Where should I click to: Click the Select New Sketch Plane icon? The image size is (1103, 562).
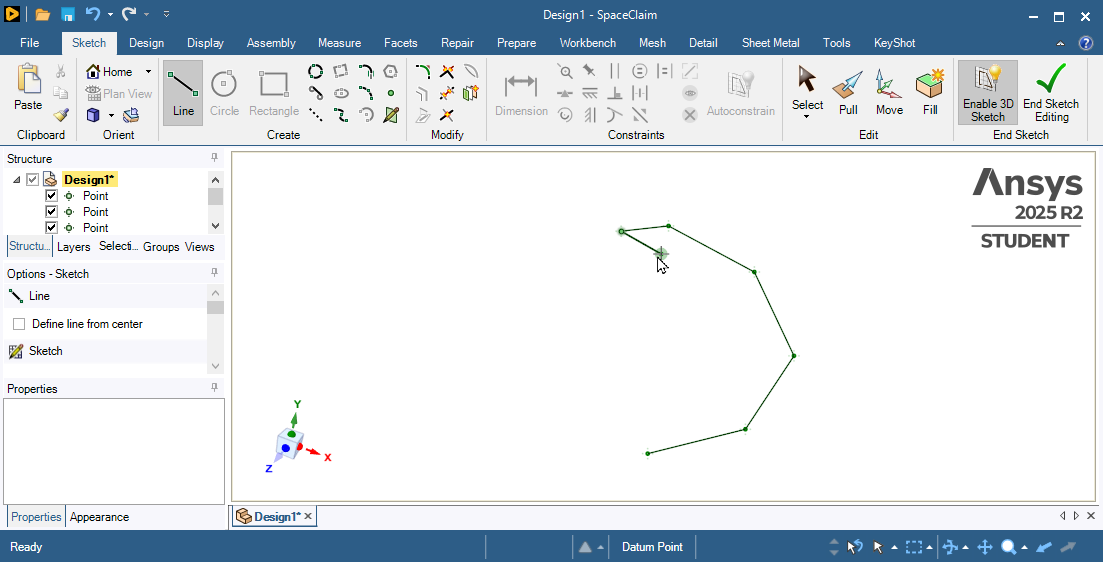(x=391, y=115)
